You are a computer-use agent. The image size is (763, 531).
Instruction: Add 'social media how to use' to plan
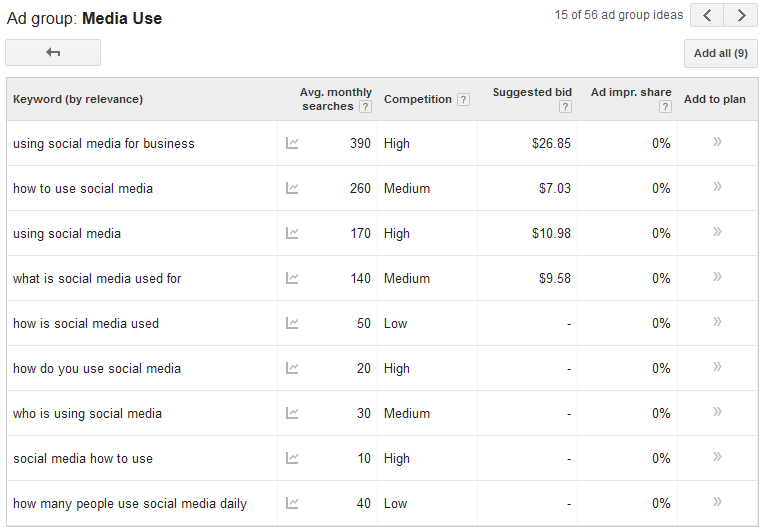717,457
